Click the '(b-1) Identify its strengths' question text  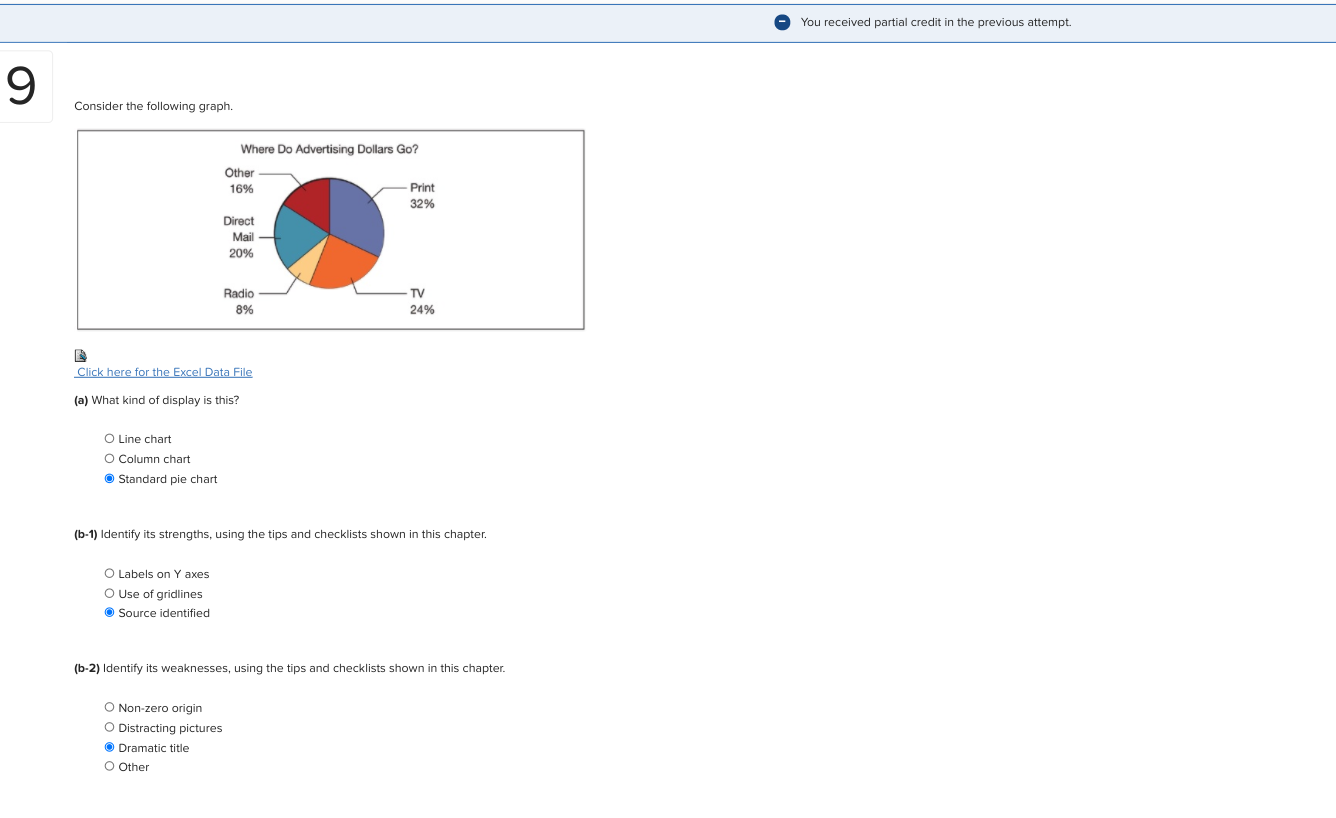(x=280, y=534)
